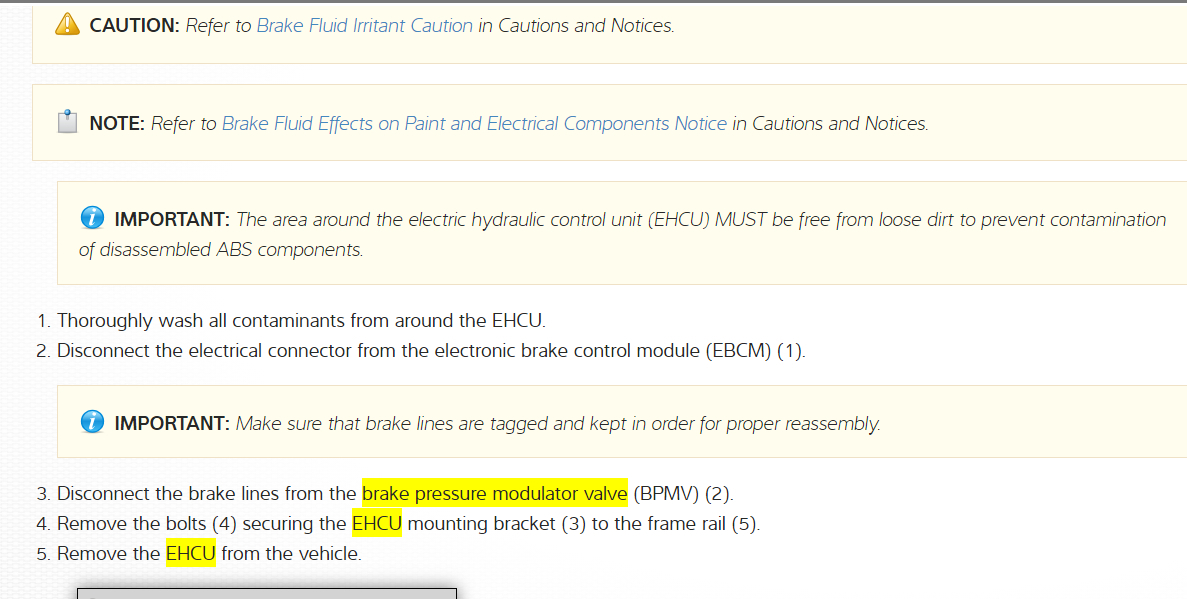This screenshot has height=599, width=1187.
Task: Click step 1 'Thoroughly wash all contaminants' text
Action: pyautogui.click(x=300, y=321)
